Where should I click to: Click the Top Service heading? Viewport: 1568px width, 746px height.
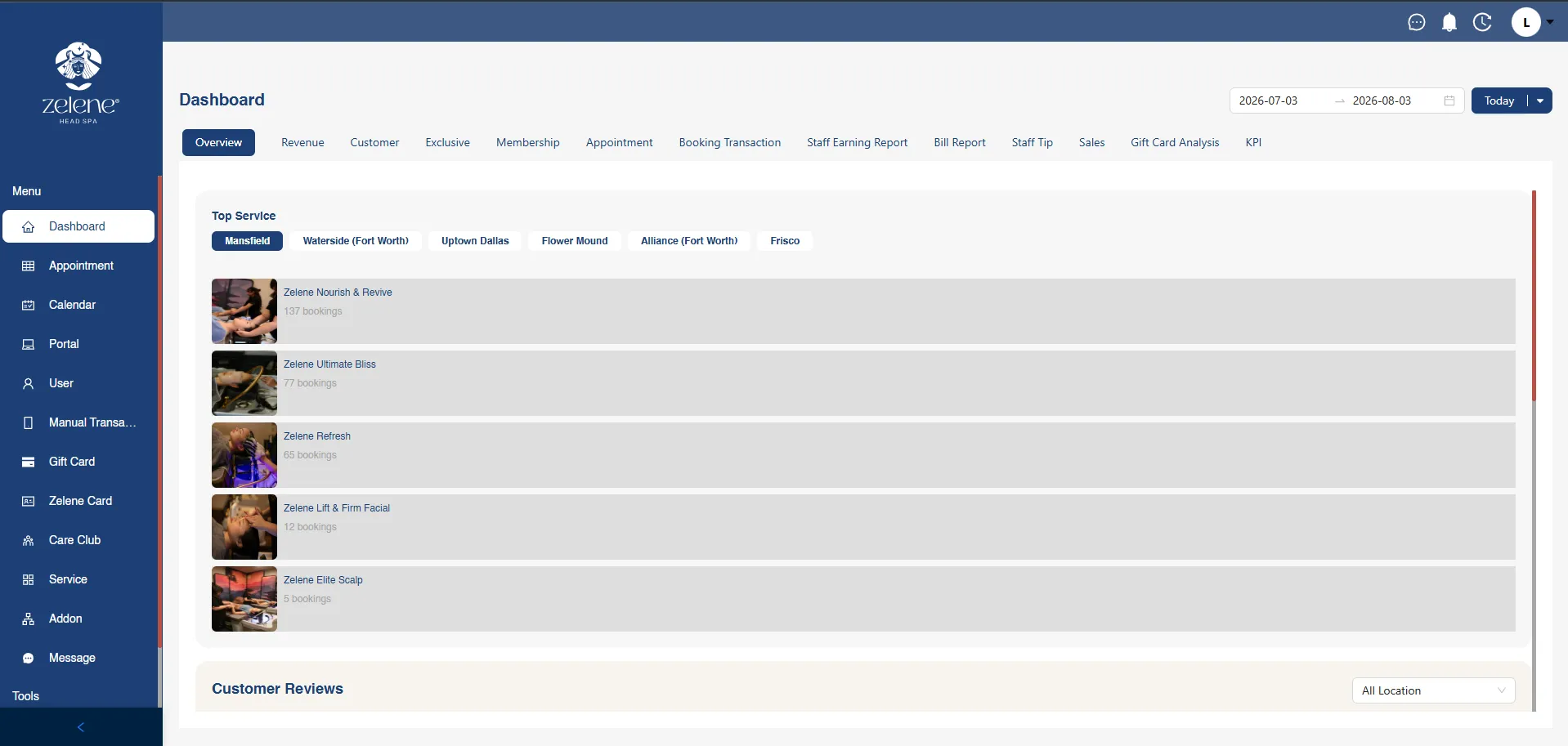point(244,216)
